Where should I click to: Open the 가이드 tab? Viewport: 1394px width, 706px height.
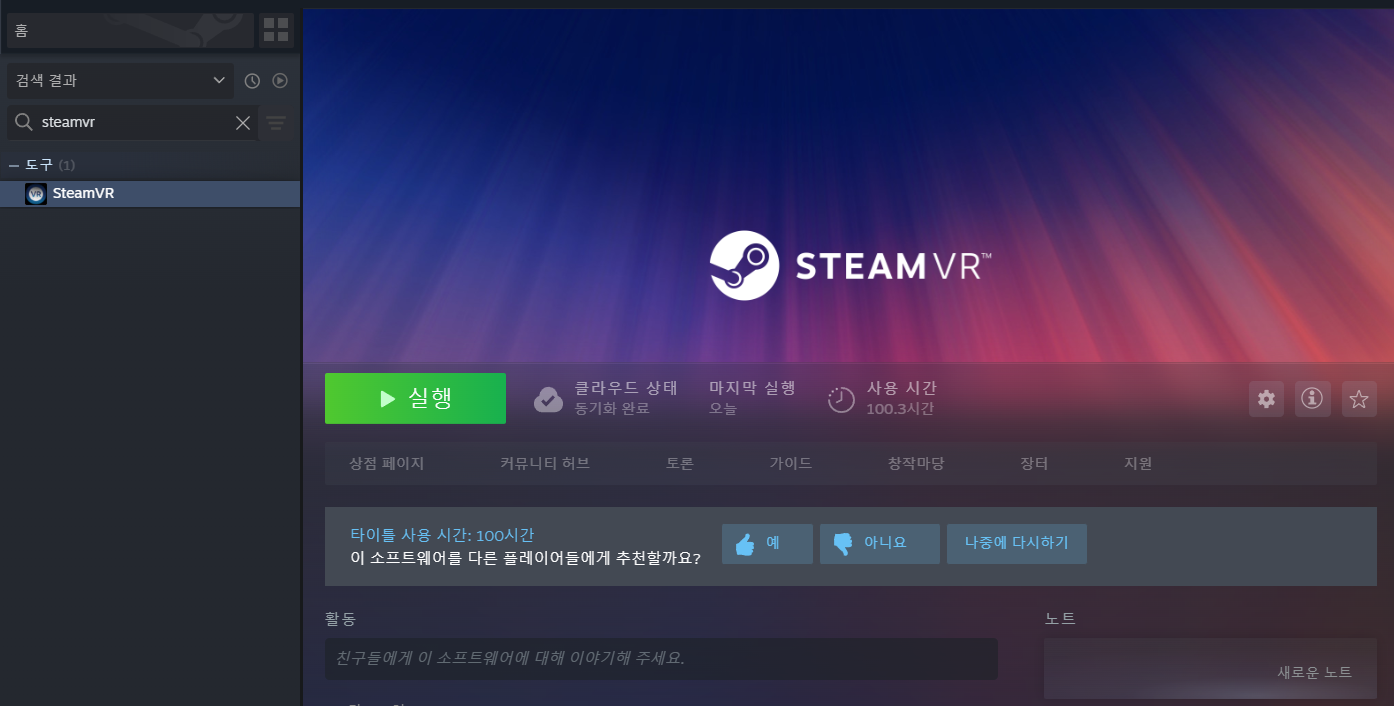coord(791,464)
